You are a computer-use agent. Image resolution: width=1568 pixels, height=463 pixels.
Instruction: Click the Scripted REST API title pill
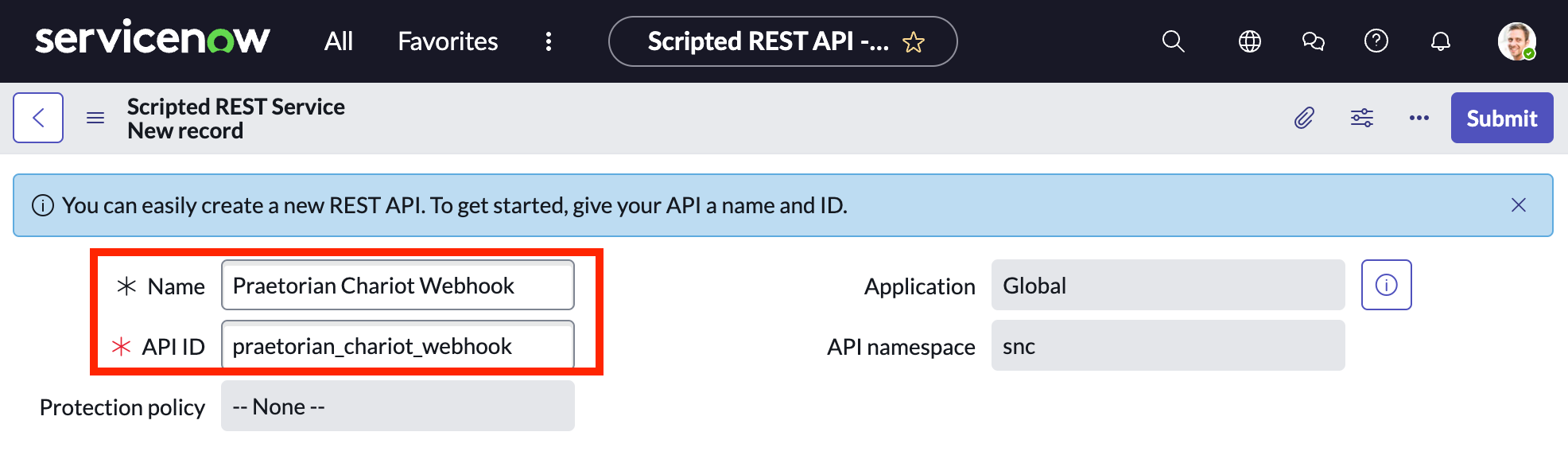[782, 41]
